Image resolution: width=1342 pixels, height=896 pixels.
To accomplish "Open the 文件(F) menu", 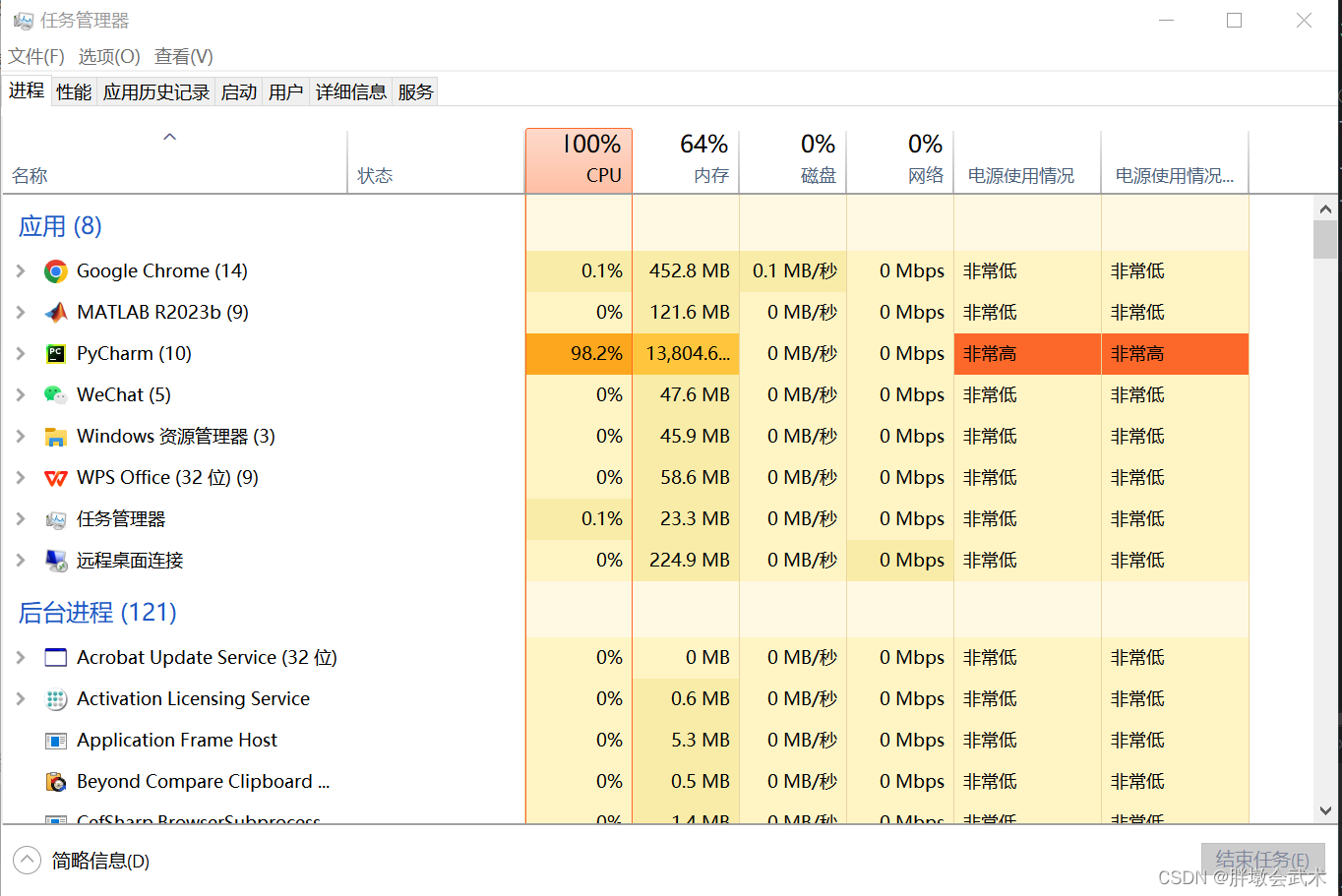I will (36, 56).
